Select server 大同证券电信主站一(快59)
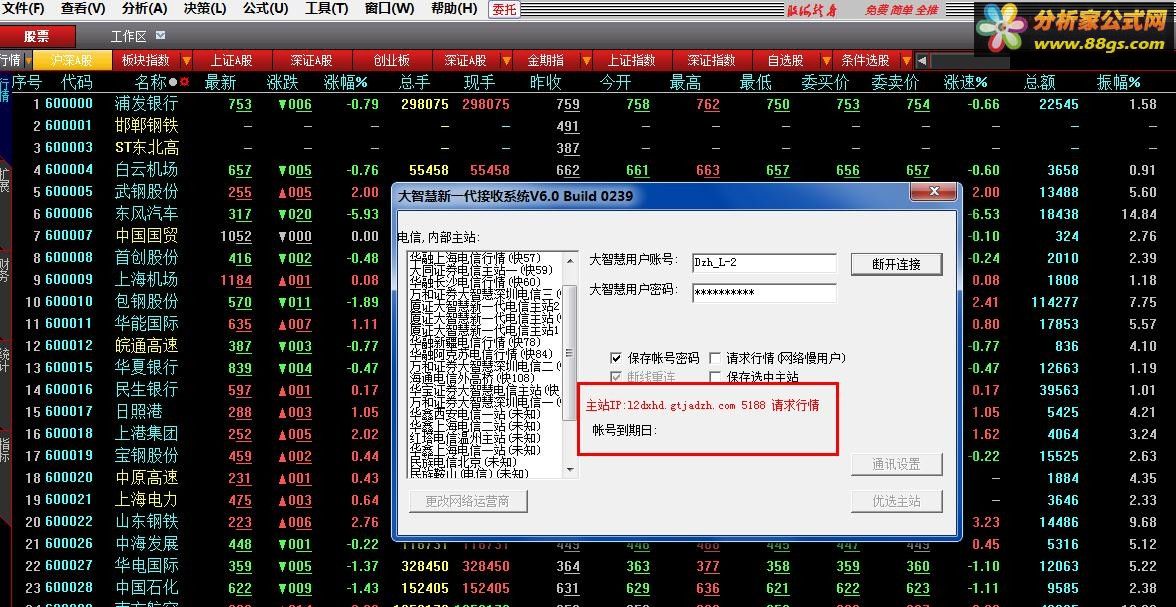 [x=481, y=270]
